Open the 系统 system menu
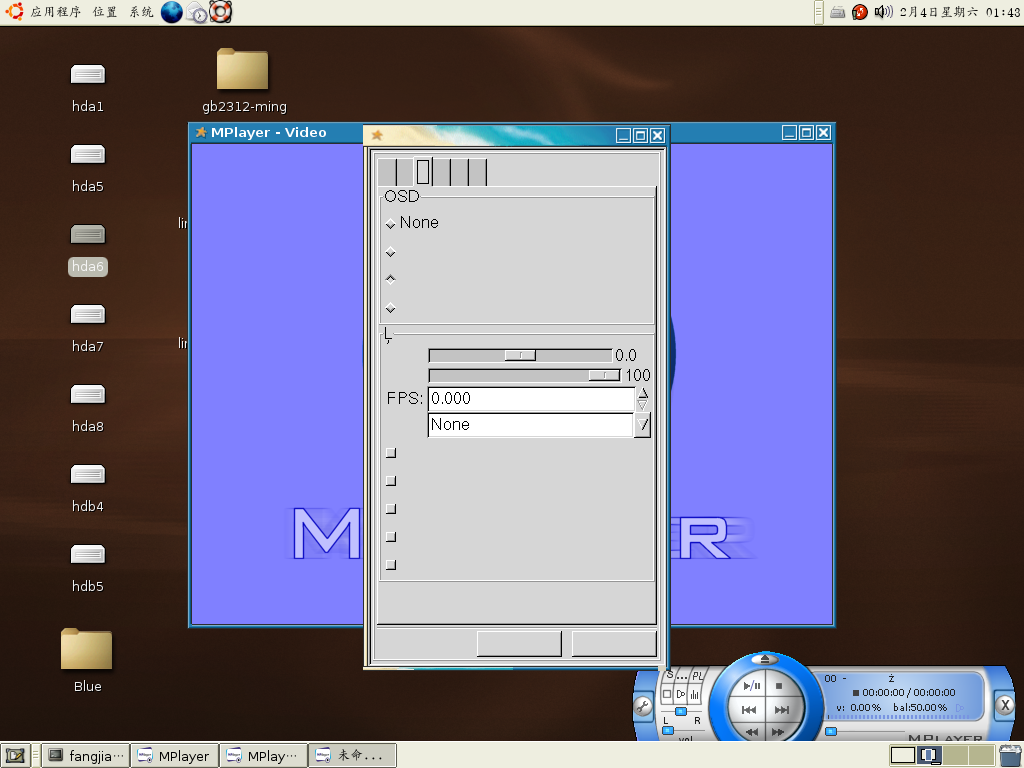 [141, 12]
